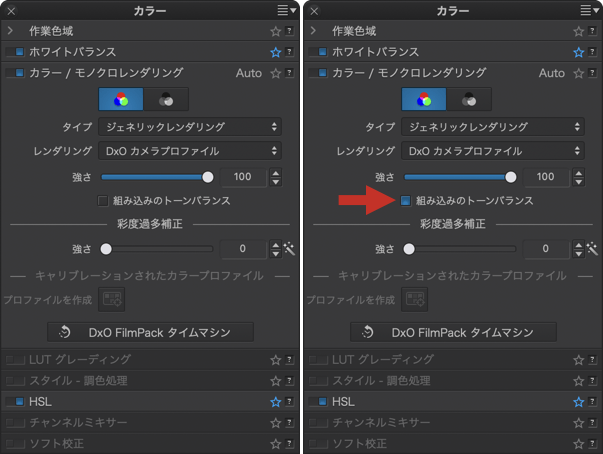The width and height of the screenshot is (603, 454).
Task: Open タイプ dropdown in left panel
Action: pyautogui.click(x=190, y=127)
